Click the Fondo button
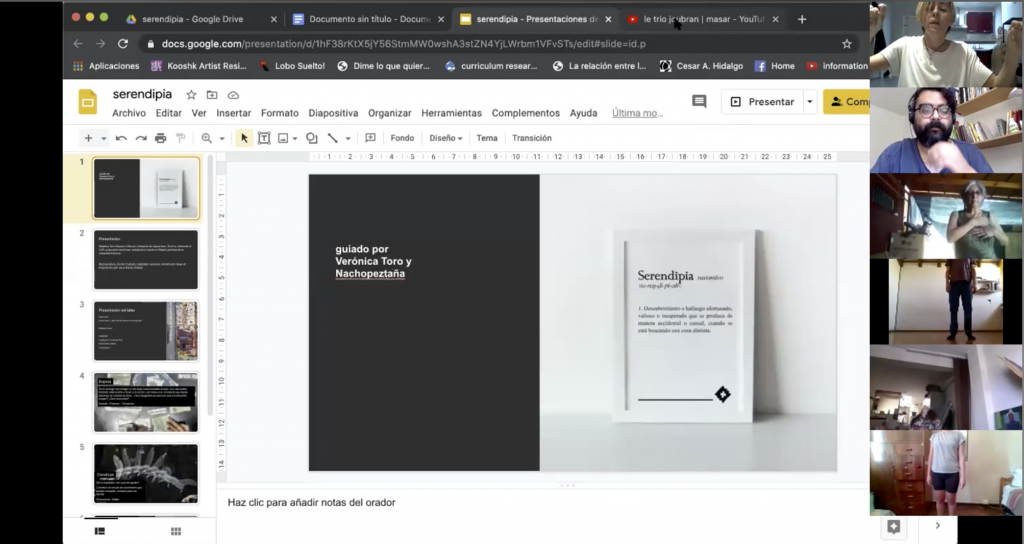Viewport: 1024px width, 544px height. (402, 138)
